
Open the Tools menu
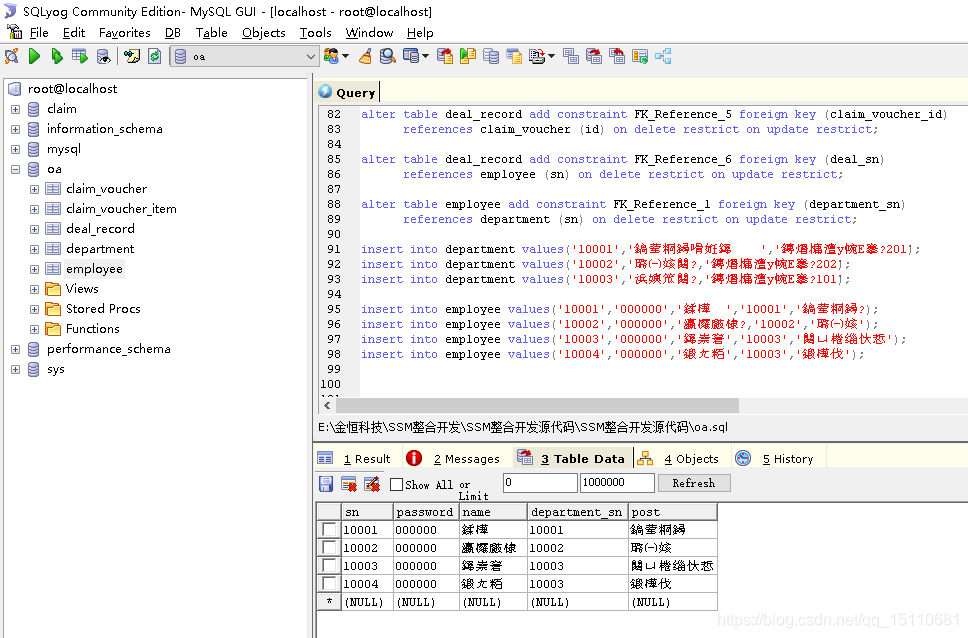click(x=315, y=32)
